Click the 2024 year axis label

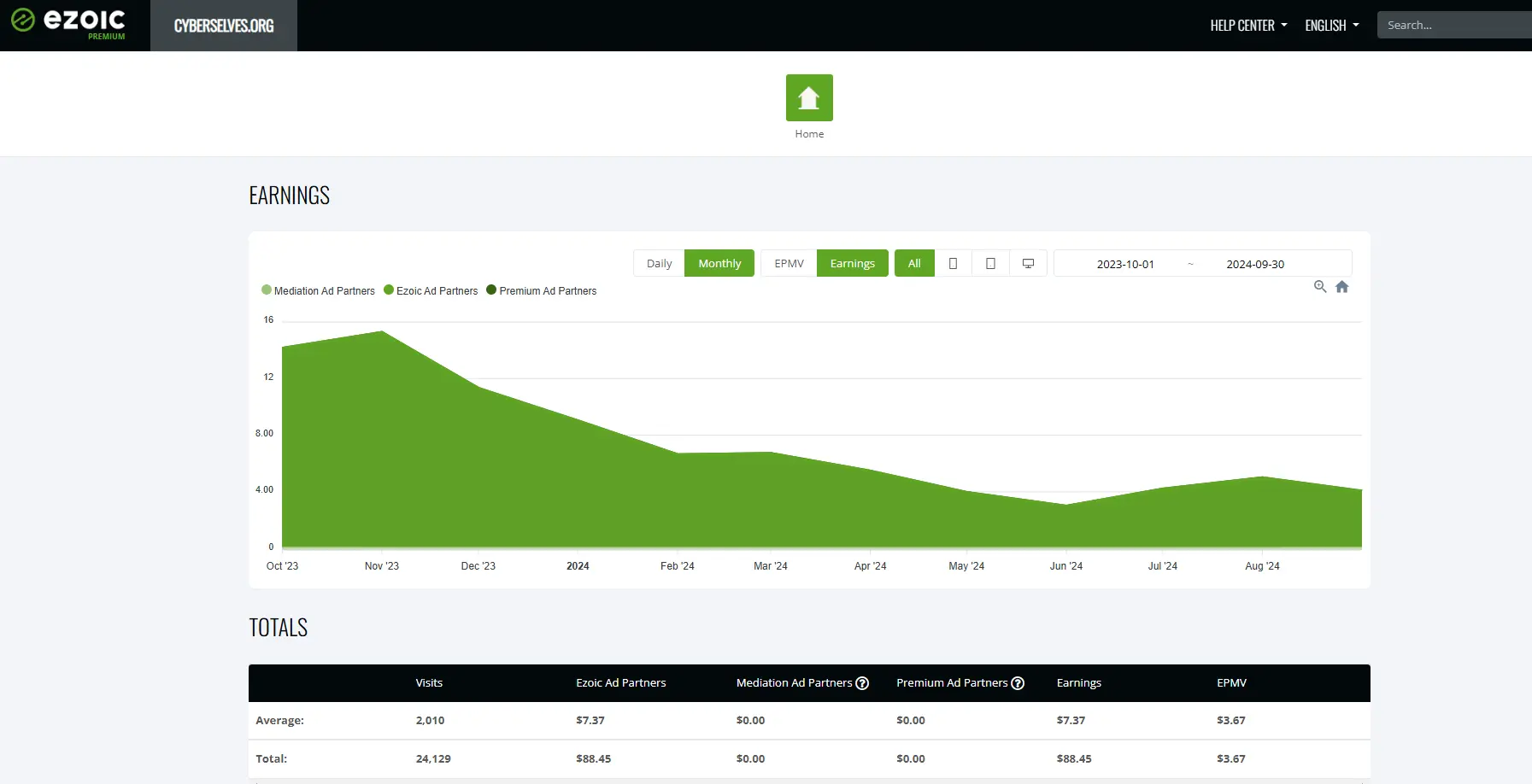[x=578, y=566]
